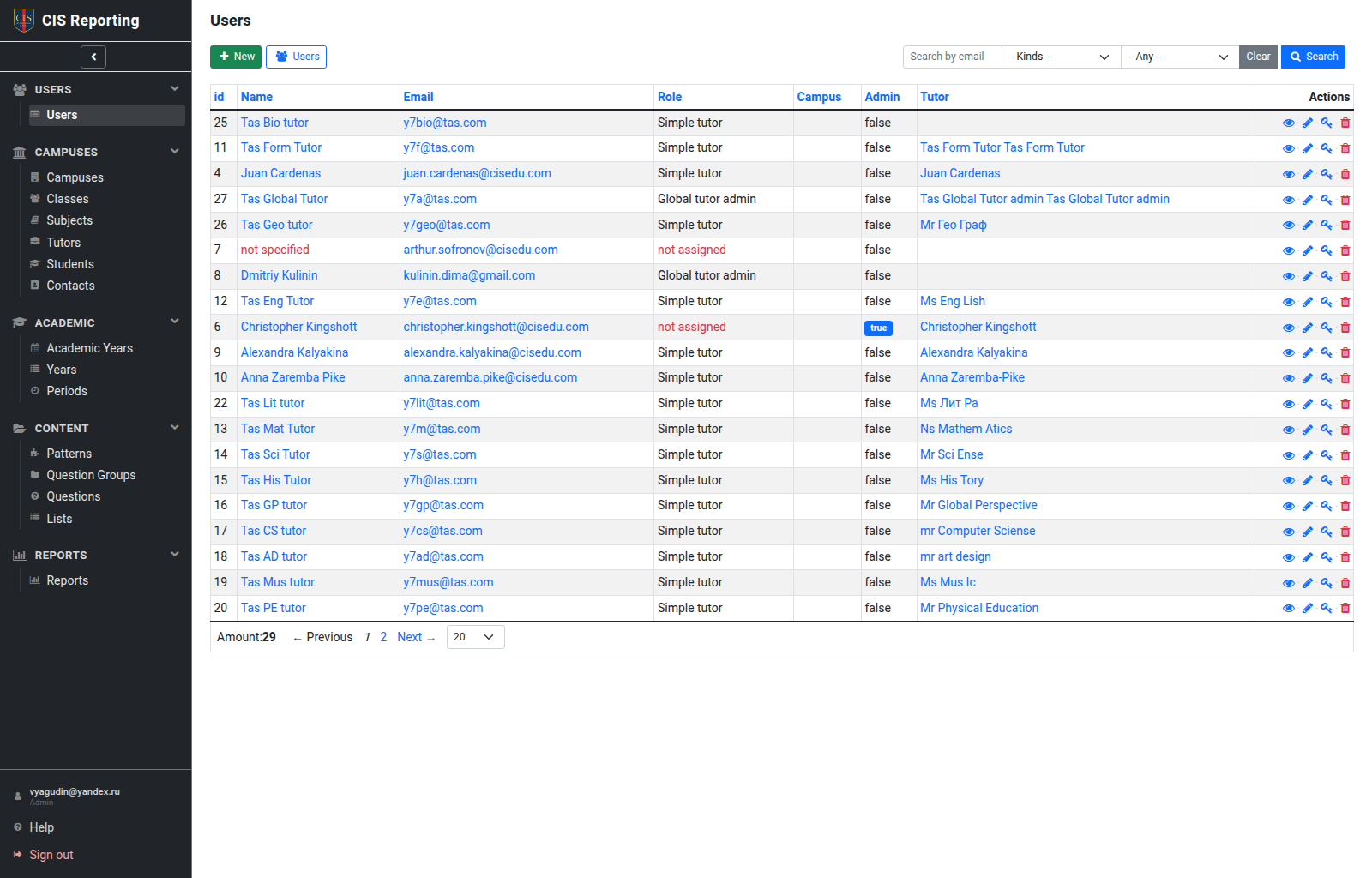Click the pencil icon for Tas Lit tutor

click(1307, 404)
